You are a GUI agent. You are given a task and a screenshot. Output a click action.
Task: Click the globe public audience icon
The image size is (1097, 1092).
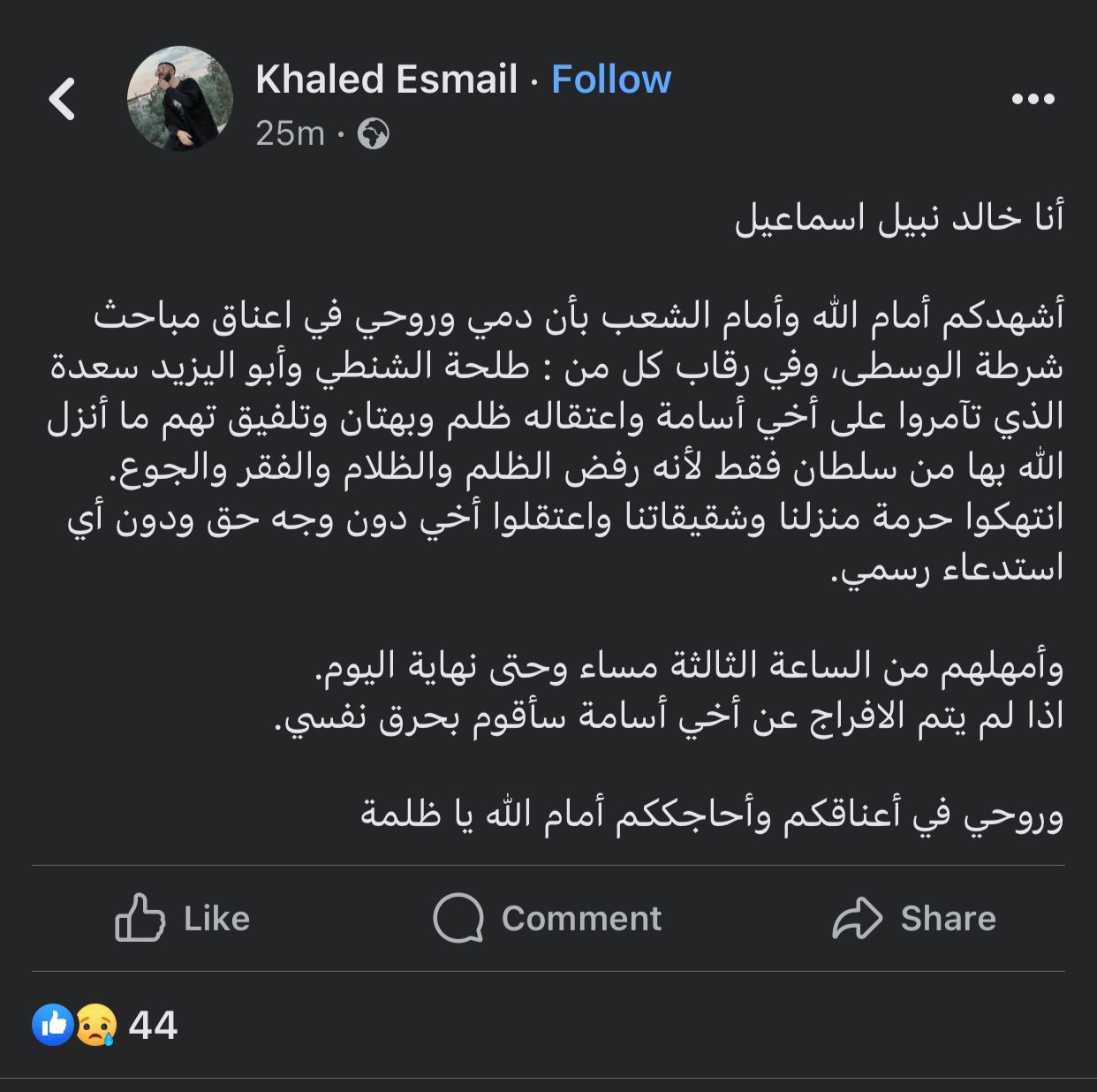click(373, 133)
